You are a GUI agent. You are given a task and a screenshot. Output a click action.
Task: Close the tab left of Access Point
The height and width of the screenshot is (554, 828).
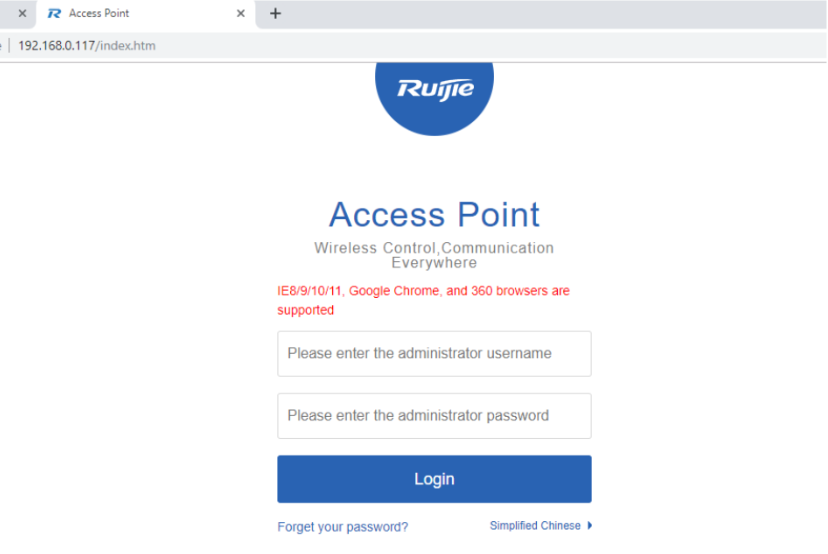pos(22,14)
